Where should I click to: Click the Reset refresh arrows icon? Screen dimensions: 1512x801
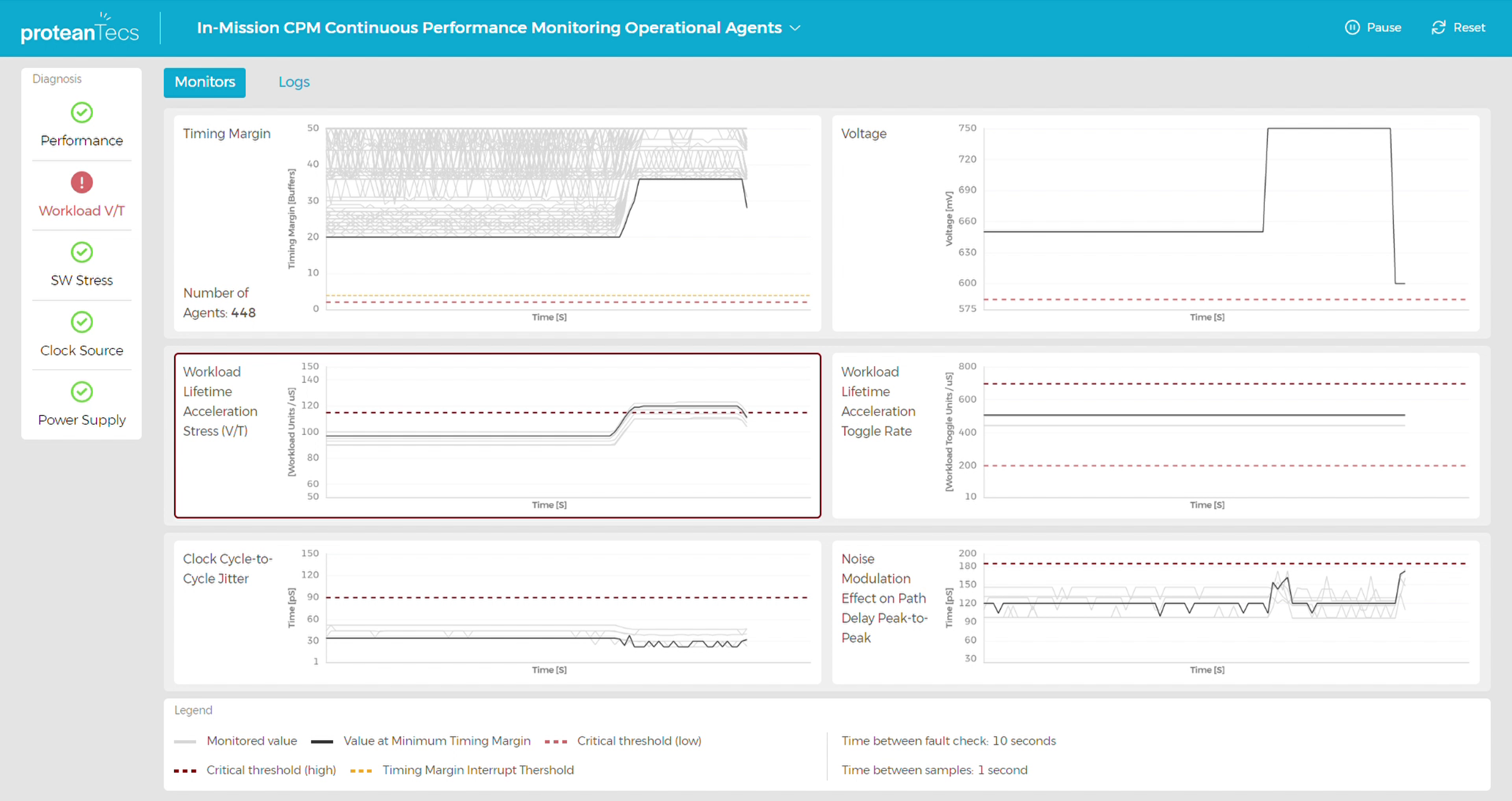(x=1438, y=28)
